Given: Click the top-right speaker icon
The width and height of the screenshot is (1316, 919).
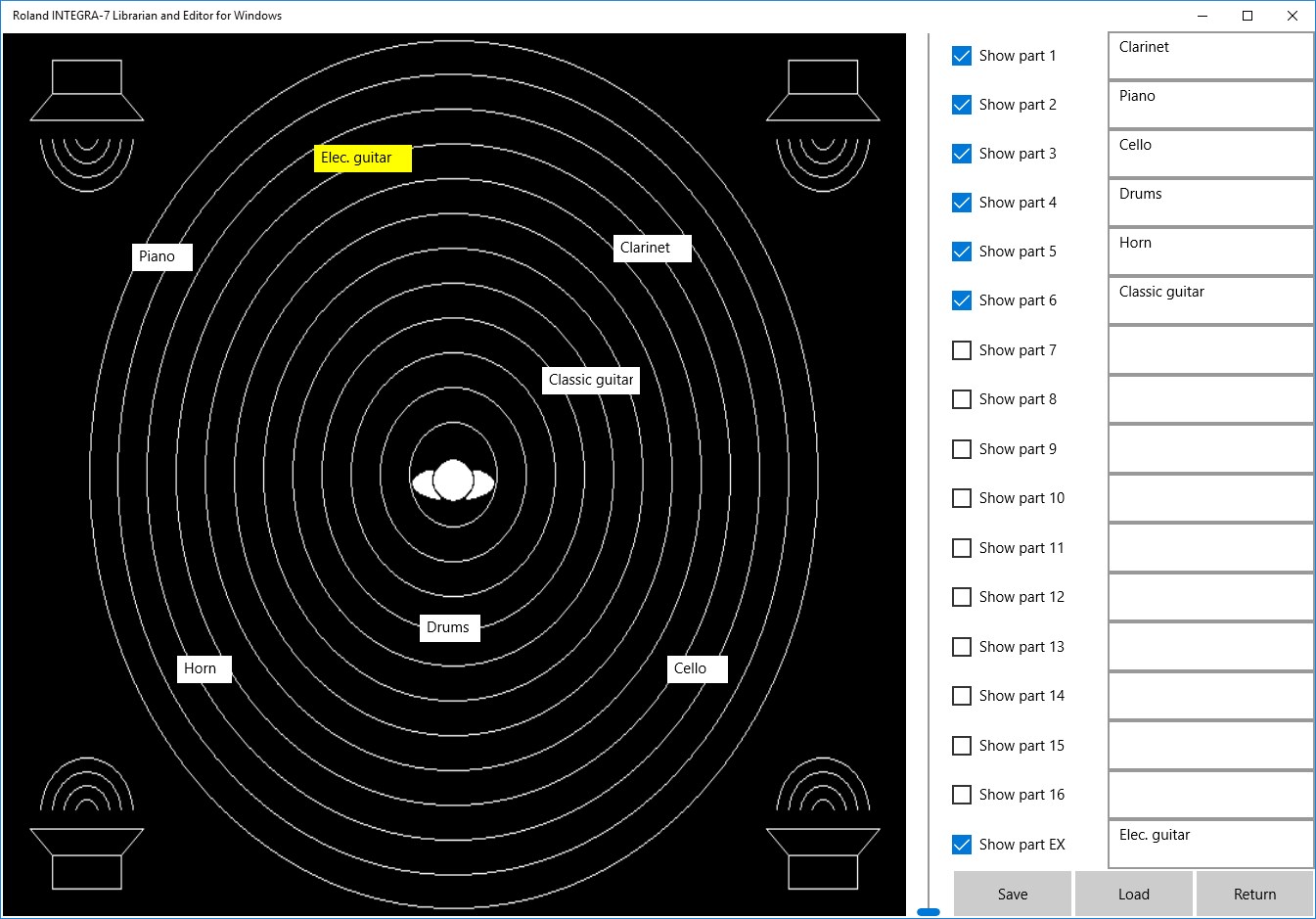Looking at the screenshot, I should (823, 124).
